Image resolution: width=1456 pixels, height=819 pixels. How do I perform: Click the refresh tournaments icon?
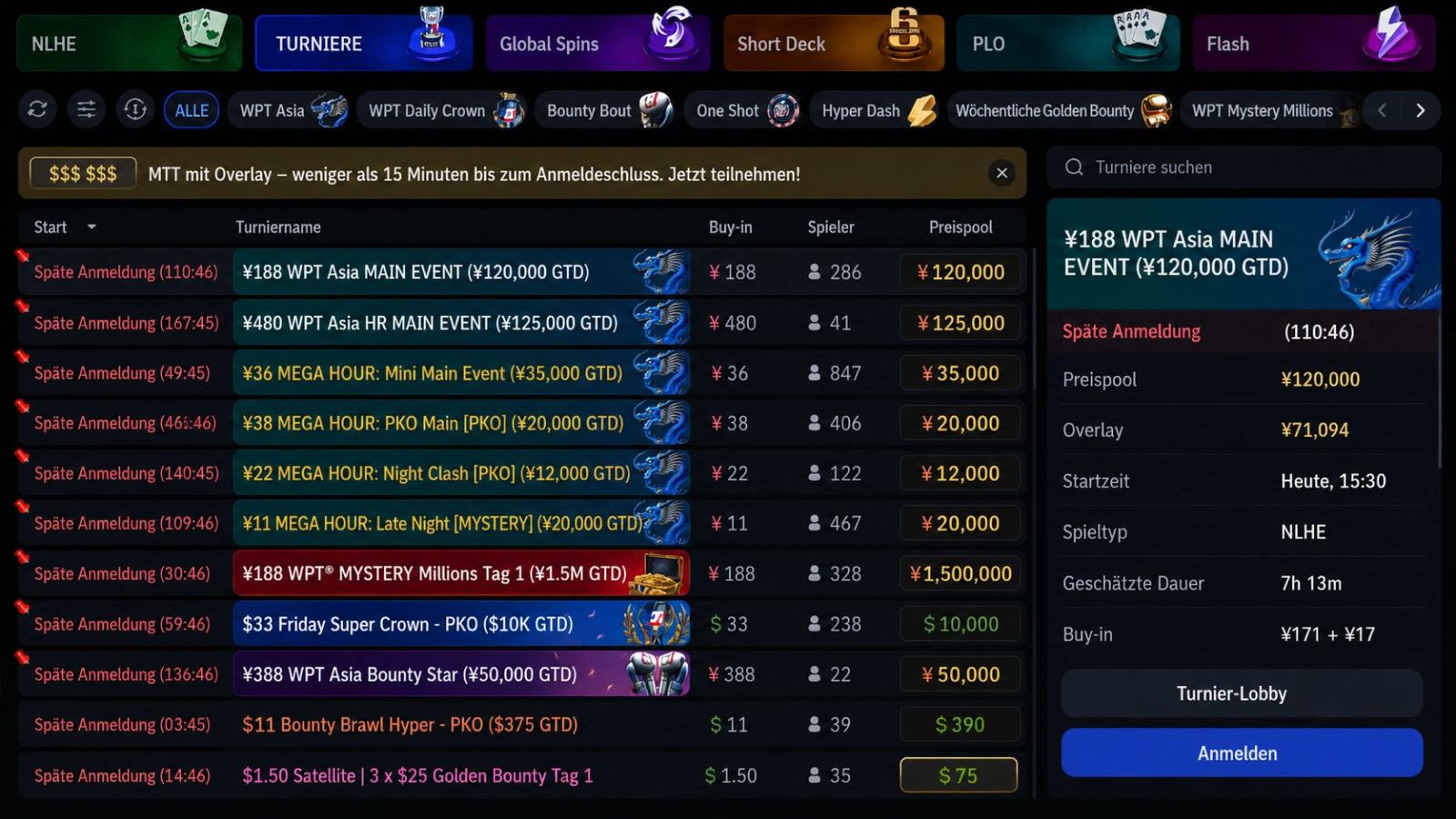(x=37, y=110)
